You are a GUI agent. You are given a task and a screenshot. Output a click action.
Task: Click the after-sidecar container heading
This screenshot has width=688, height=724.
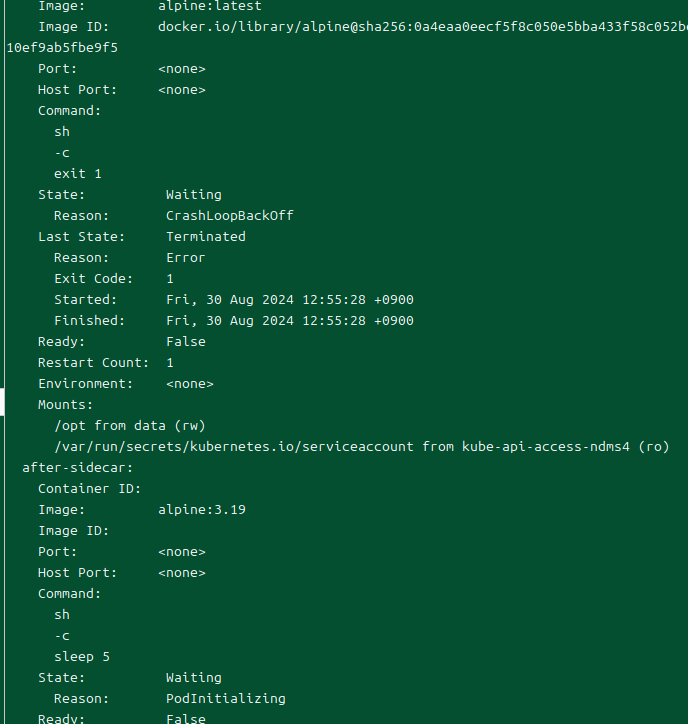point(78,468)
